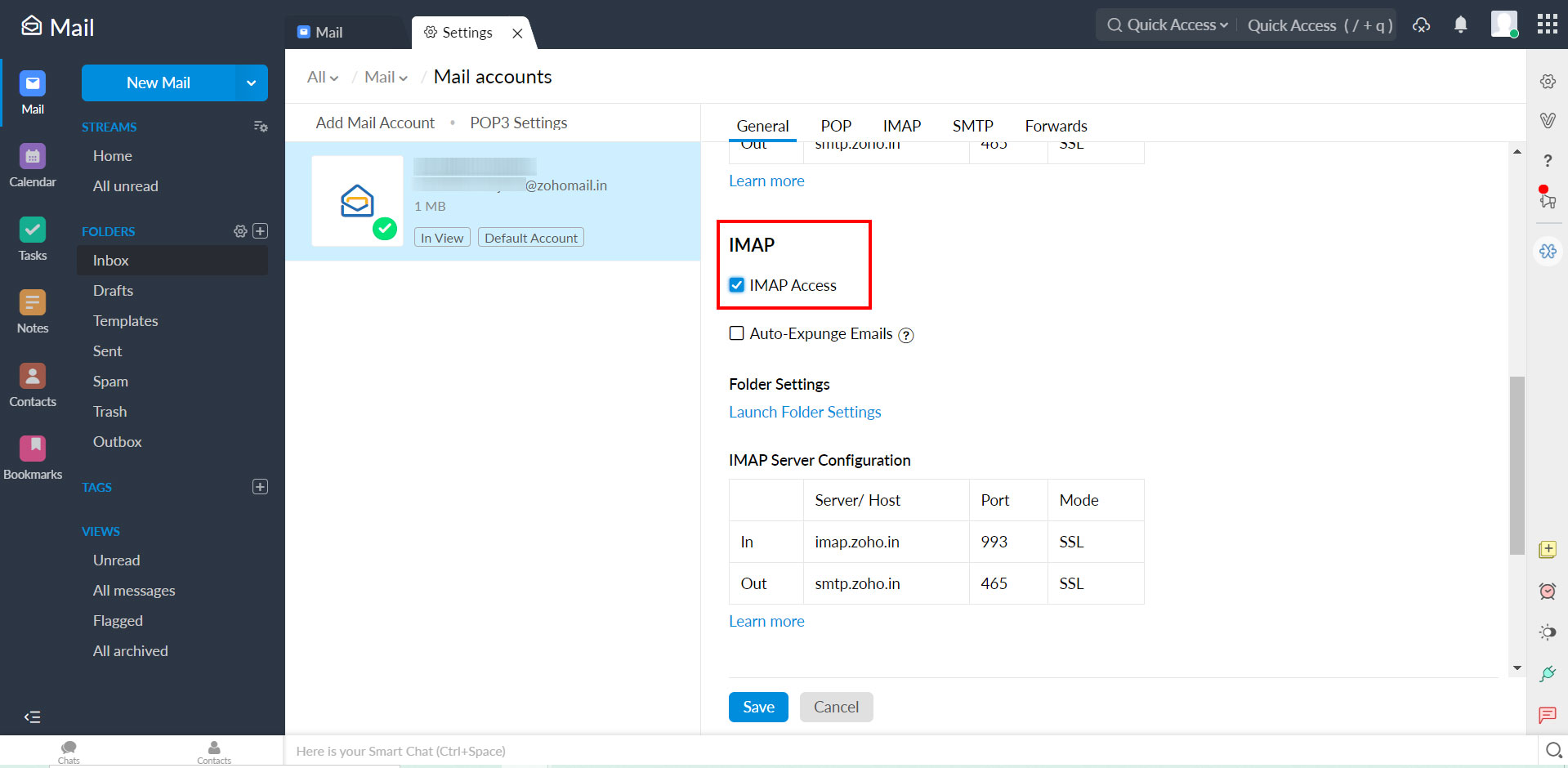
Task: Switch to the Forwards tab
Action: (1056, 125)
